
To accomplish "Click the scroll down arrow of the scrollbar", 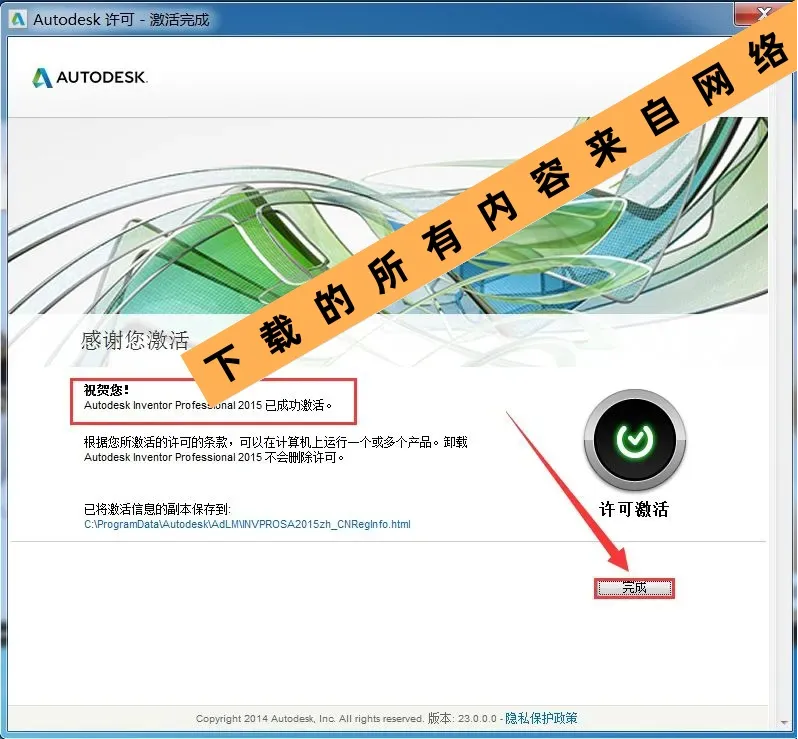I will (x=784, y=722).
